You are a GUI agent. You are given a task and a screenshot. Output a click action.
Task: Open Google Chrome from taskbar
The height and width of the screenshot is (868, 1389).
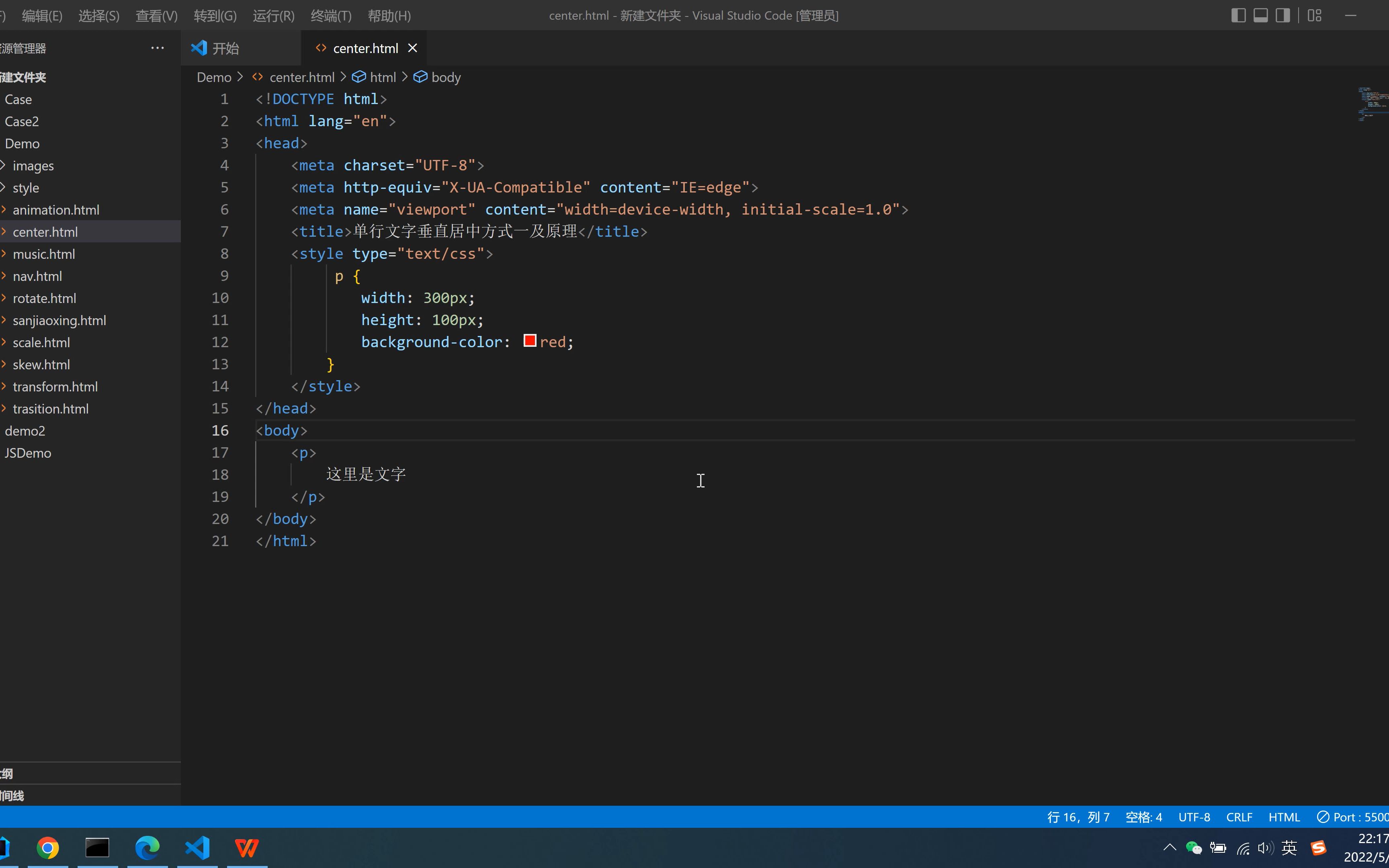click(x=48, y=848)
